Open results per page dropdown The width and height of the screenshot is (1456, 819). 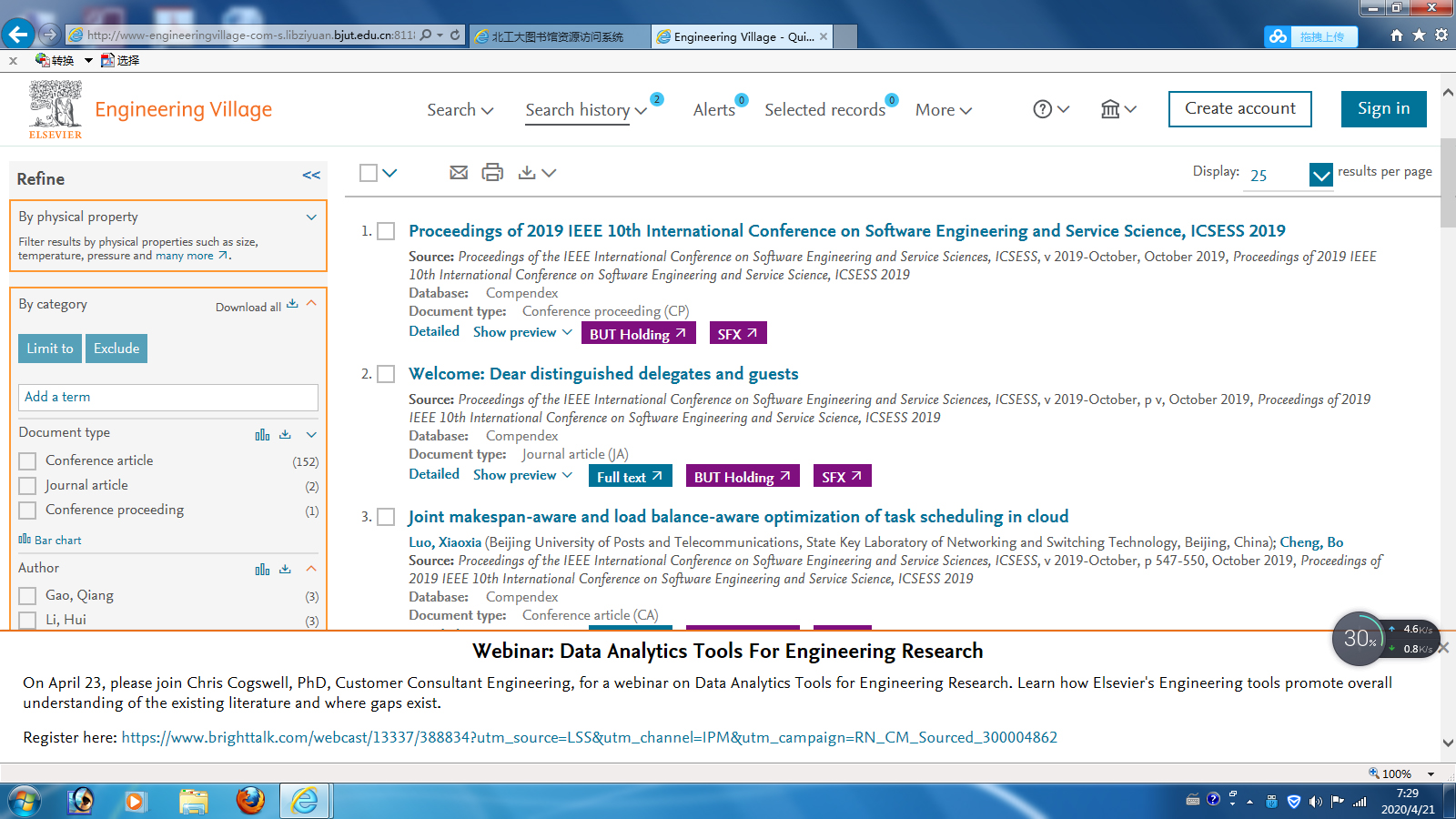pyautogui.click(x=1321, y=175)
